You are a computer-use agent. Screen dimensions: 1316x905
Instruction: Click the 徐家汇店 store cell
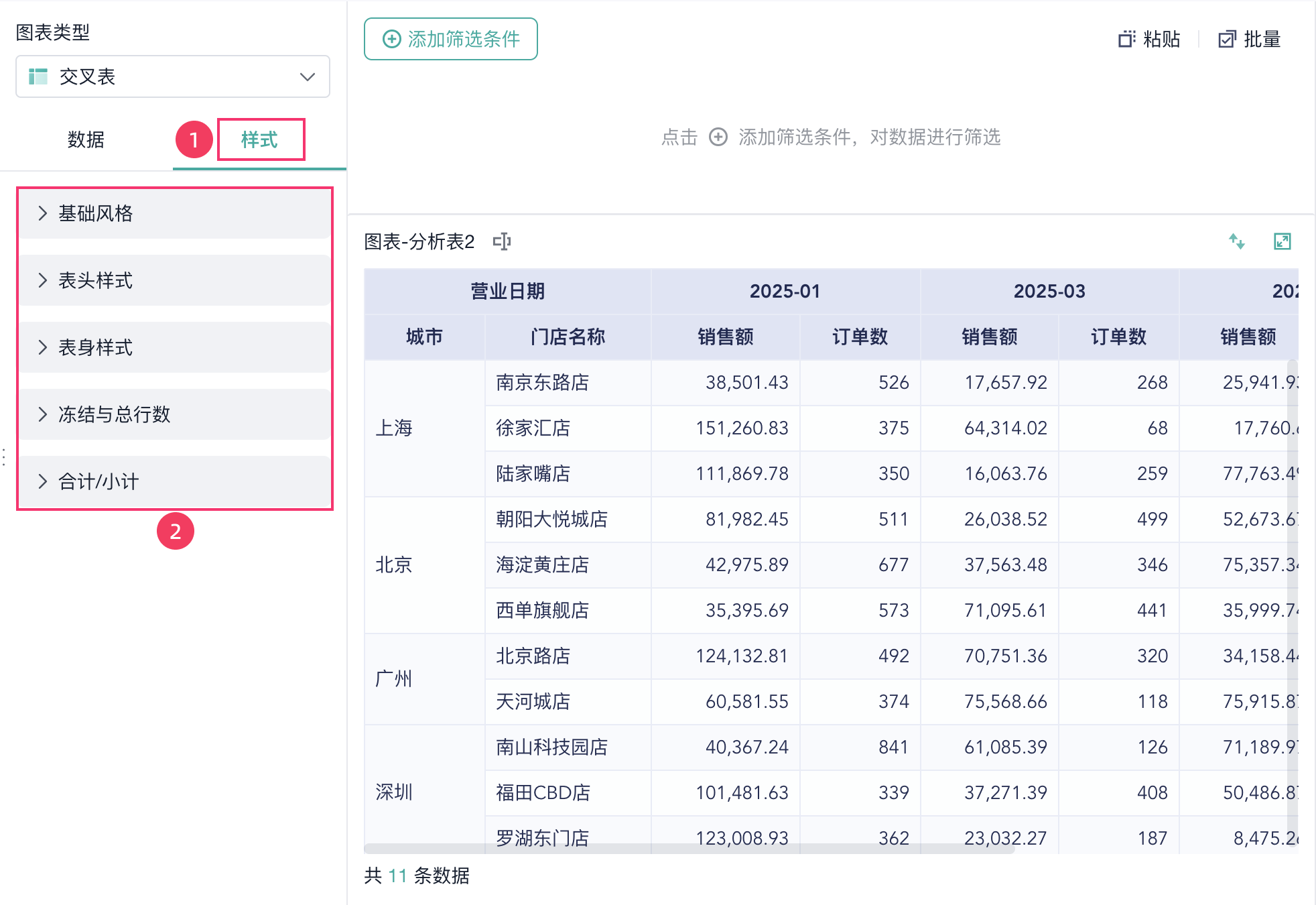(x=568, y=428)
